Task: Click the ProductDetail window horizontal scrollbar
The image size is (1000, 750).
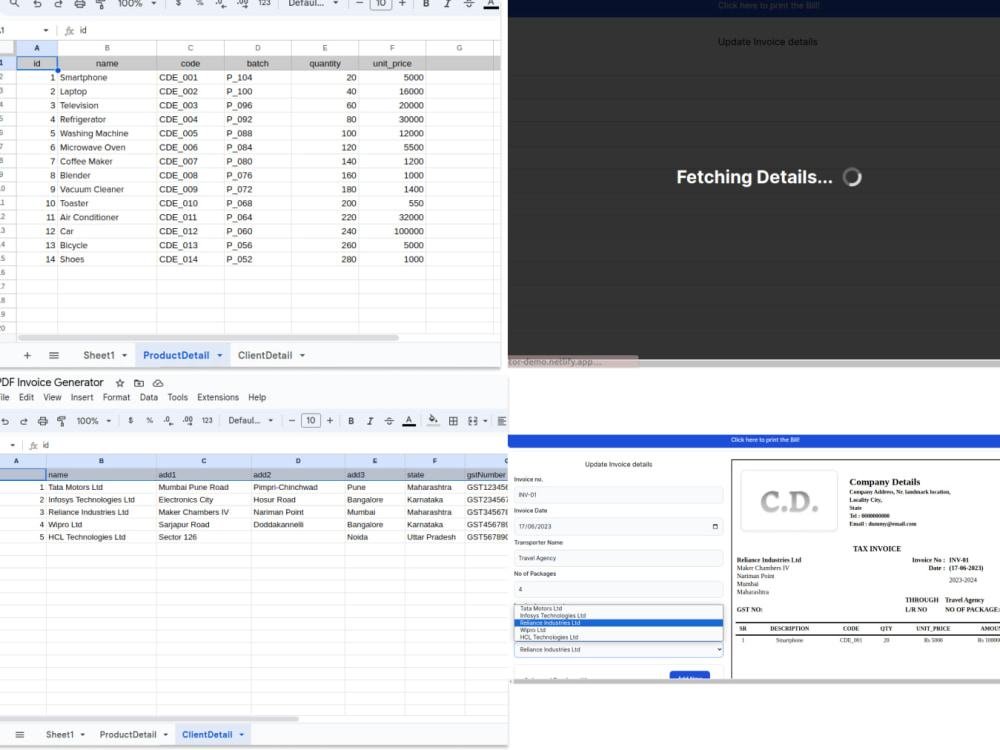Action: pos(209,338)
